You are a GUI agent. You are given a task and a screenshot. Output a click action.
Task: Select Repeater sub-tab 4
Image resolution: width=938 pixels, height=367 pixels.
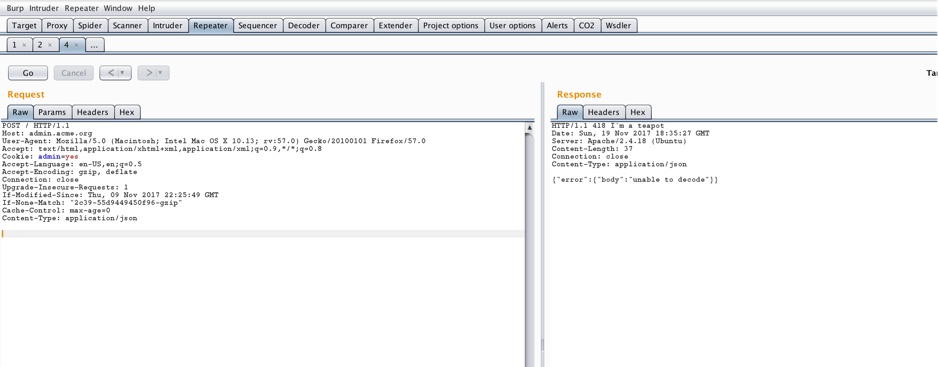tap(66, 45)
